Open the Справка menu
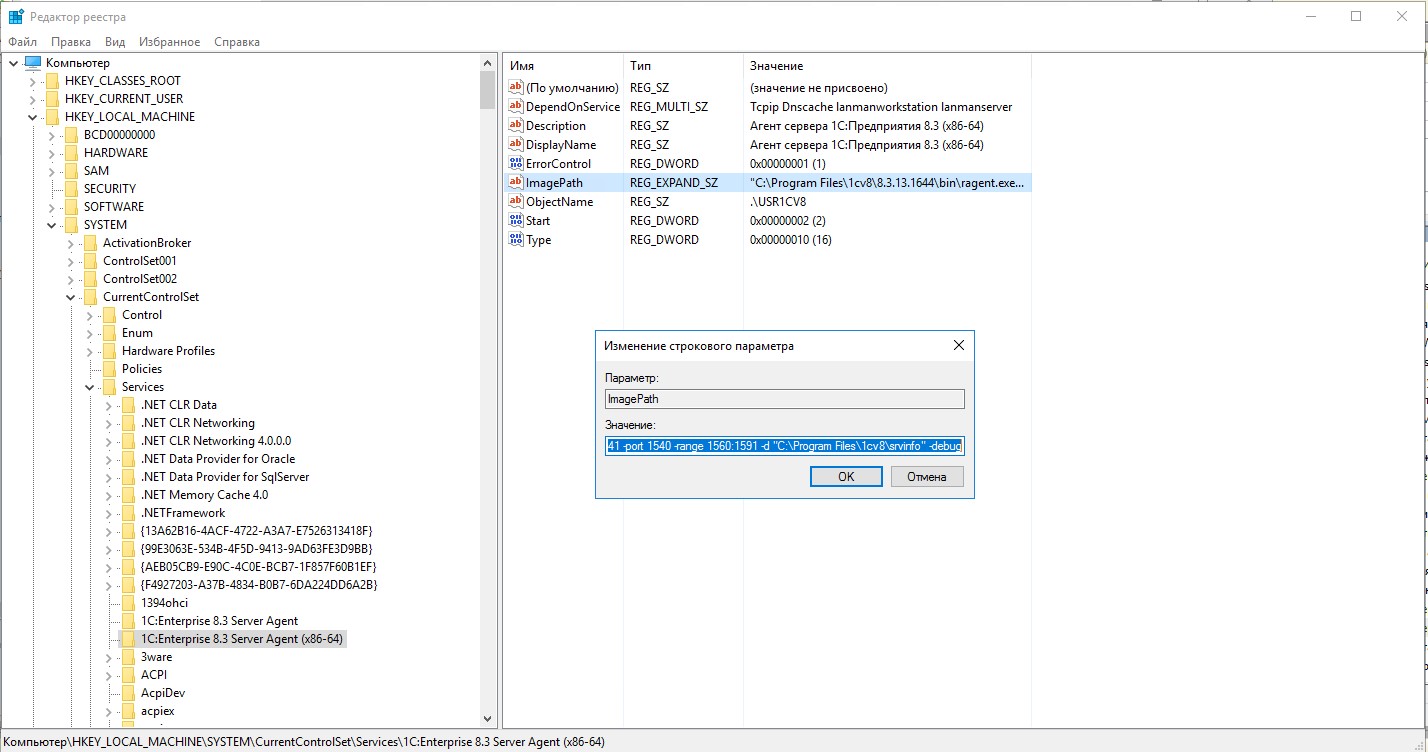The height and width of the screenshot is (752, 1428). click(237, 42)
